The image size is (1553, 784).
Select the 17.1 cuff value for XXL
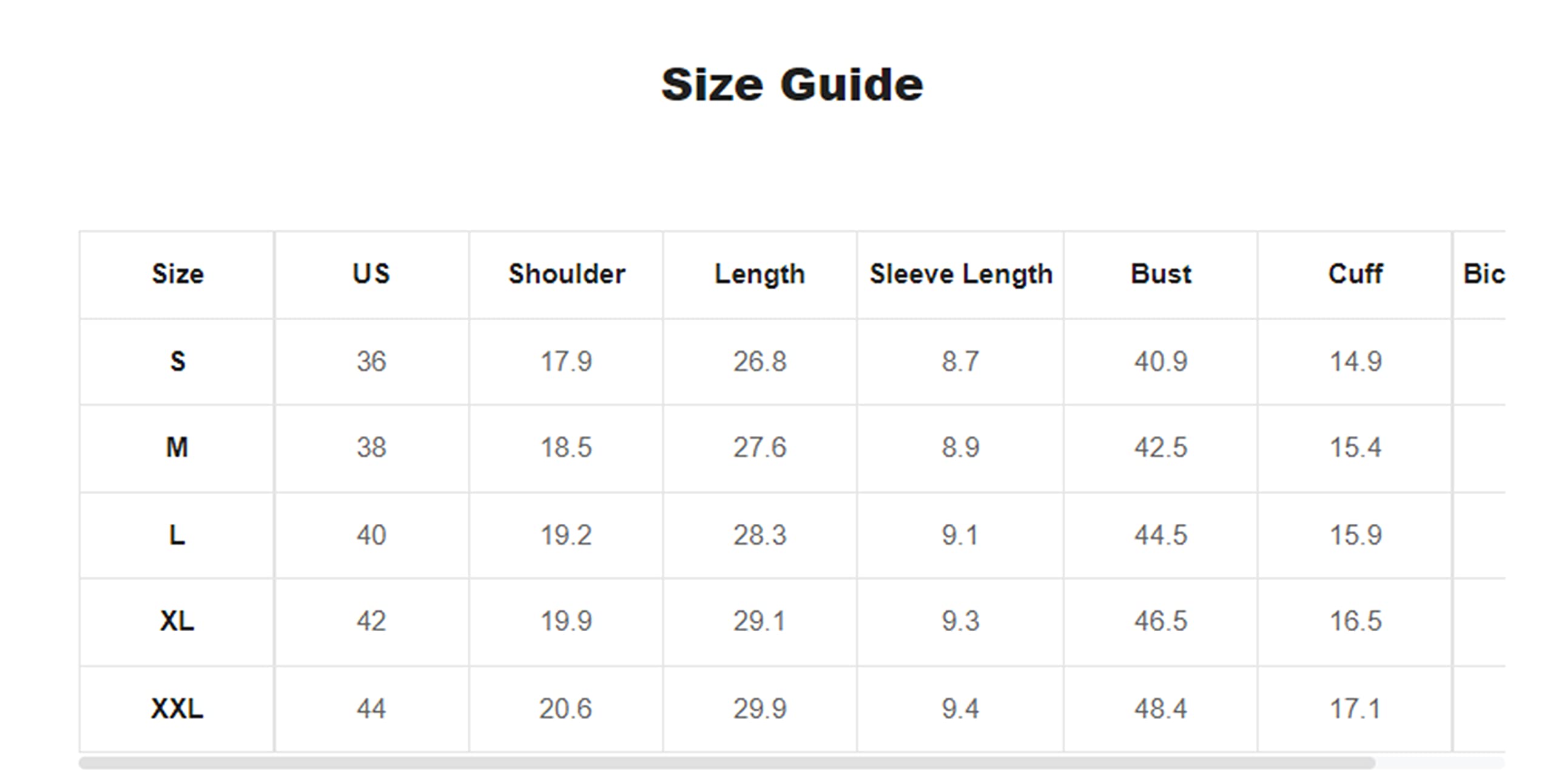pyautogui.click(x=1355, y=708)
